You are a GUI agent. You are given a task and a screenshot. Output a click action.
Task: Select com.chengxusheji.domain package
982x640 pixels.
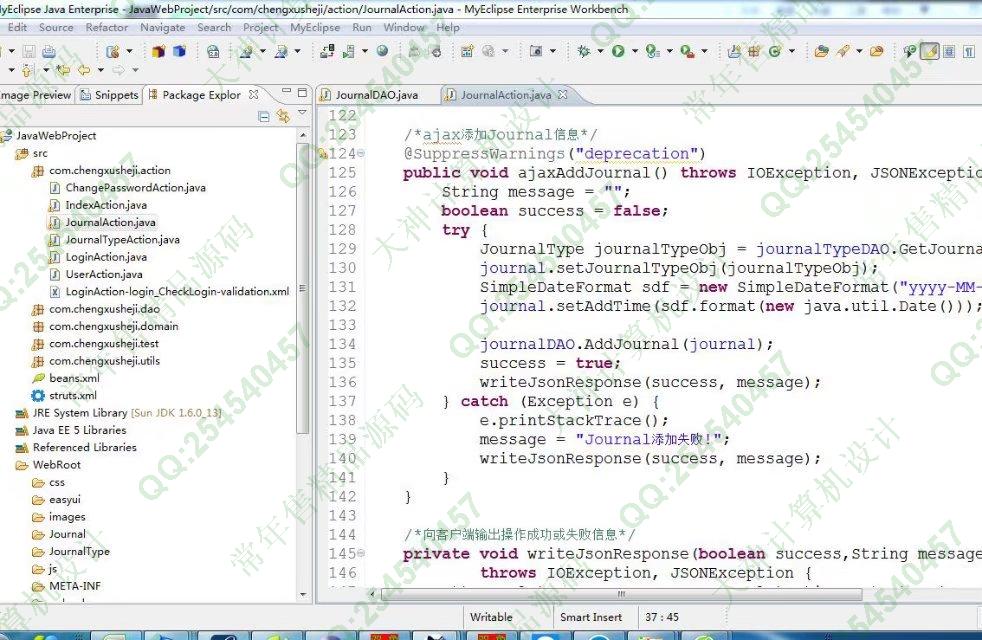click(x=113, y=326)
